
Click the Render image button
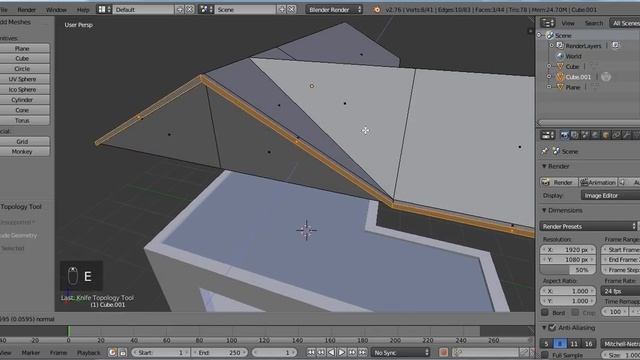(x=558, y=182)
